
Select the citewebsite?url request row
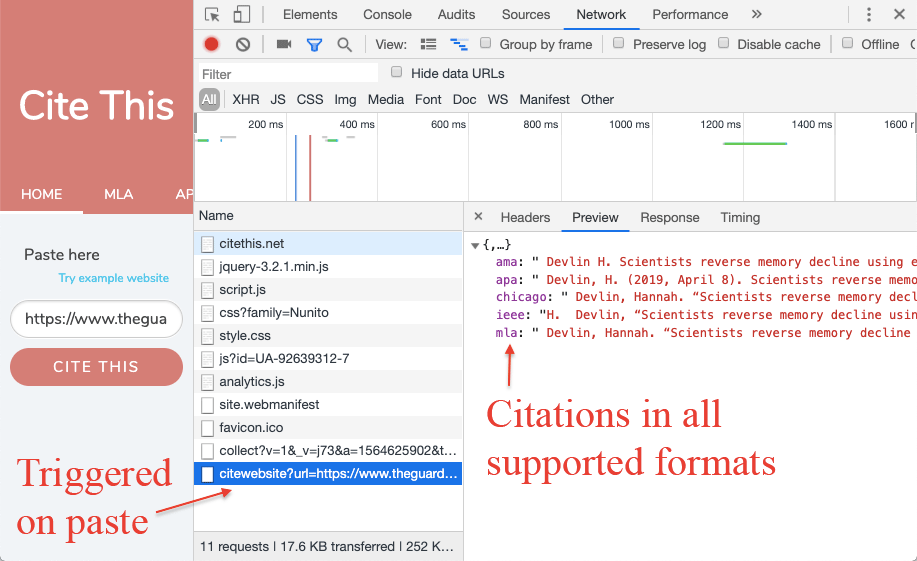click(x=328, y=473)
